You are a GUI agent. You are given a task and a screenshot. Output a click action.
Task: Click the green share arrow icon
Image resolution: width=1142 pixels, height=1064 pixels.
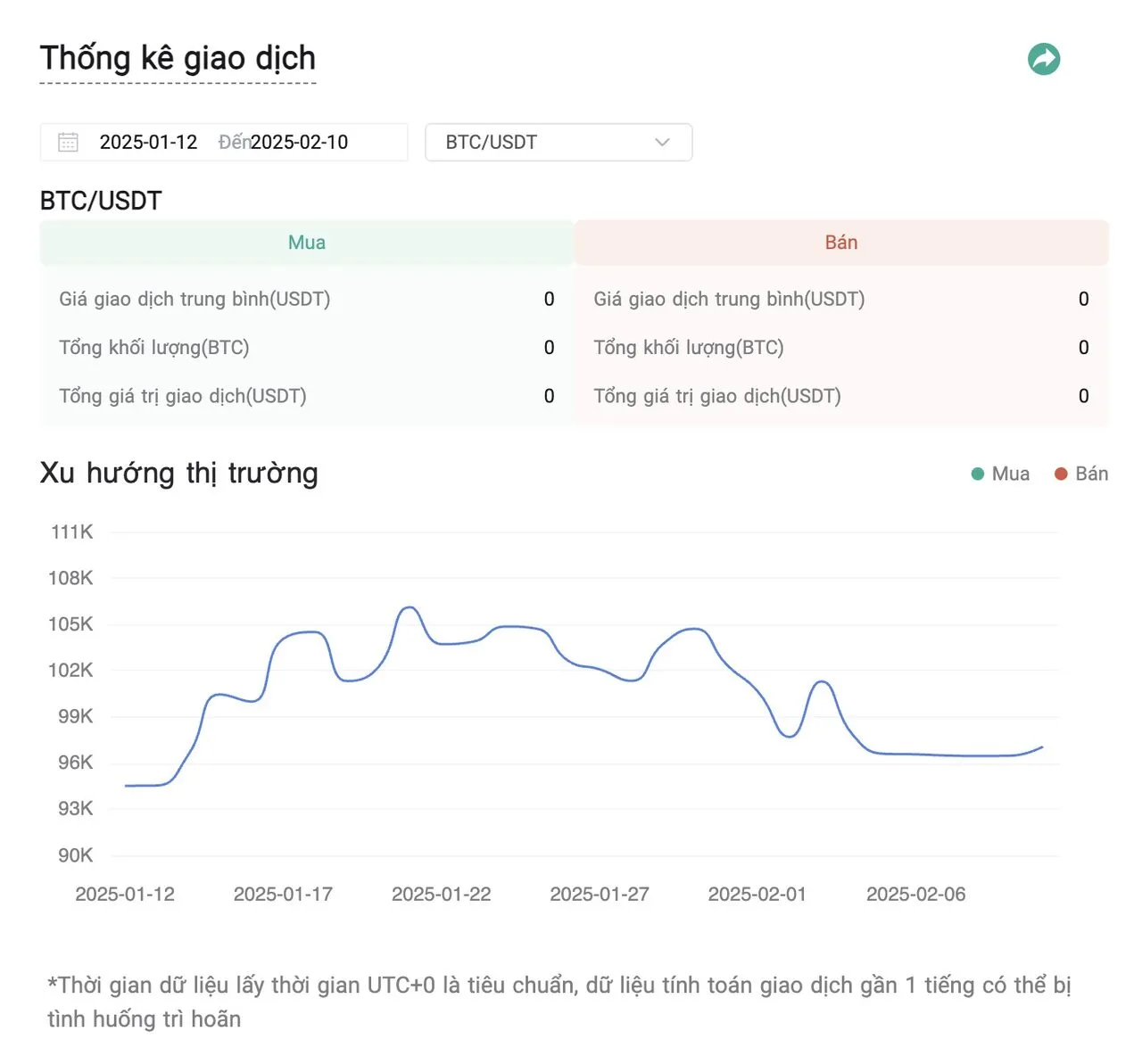click(x=1044, y=60)
